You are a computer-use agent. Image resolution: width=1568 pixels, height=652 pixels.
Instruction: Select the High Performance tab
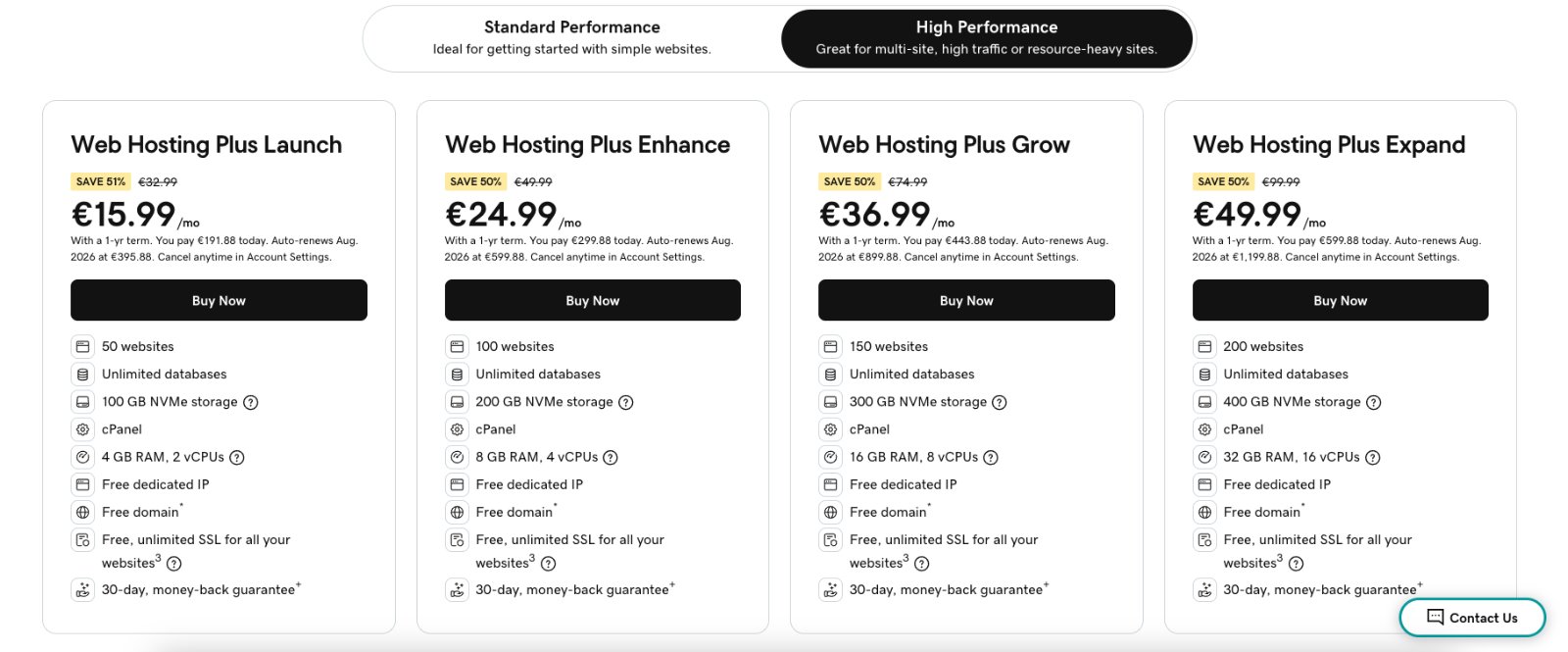click(x=986, y=38)
